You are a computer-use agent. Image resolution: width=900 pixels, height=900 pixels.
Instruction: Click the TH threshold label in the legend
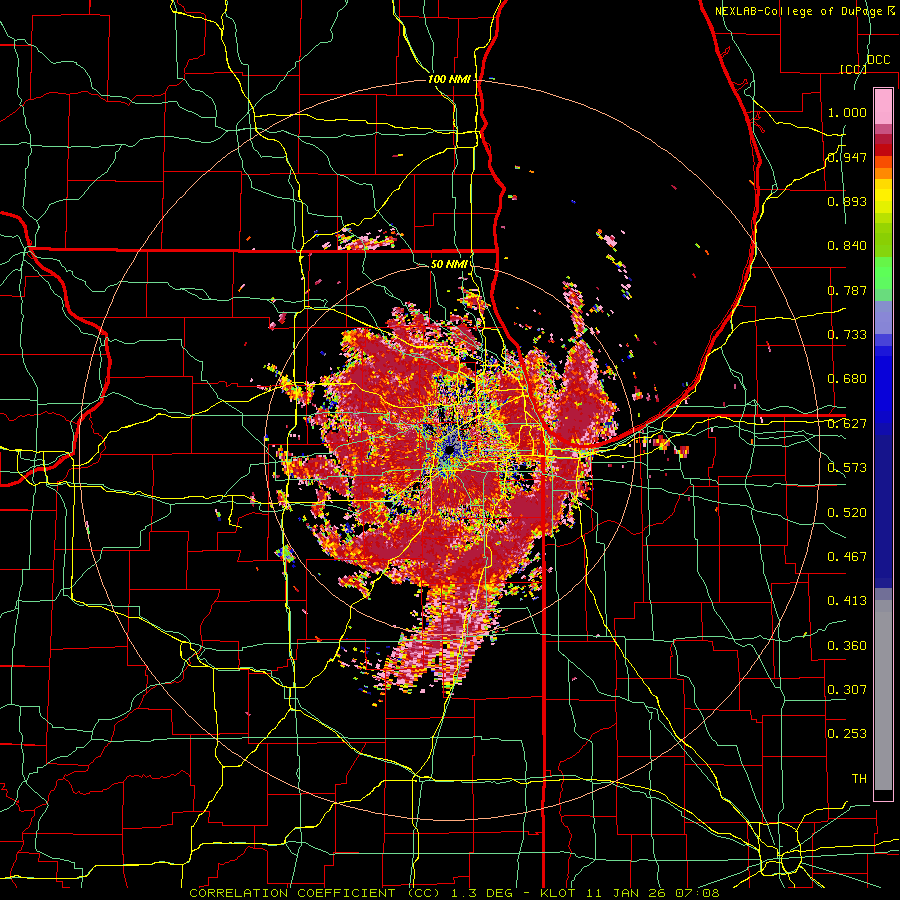point(859,779)
